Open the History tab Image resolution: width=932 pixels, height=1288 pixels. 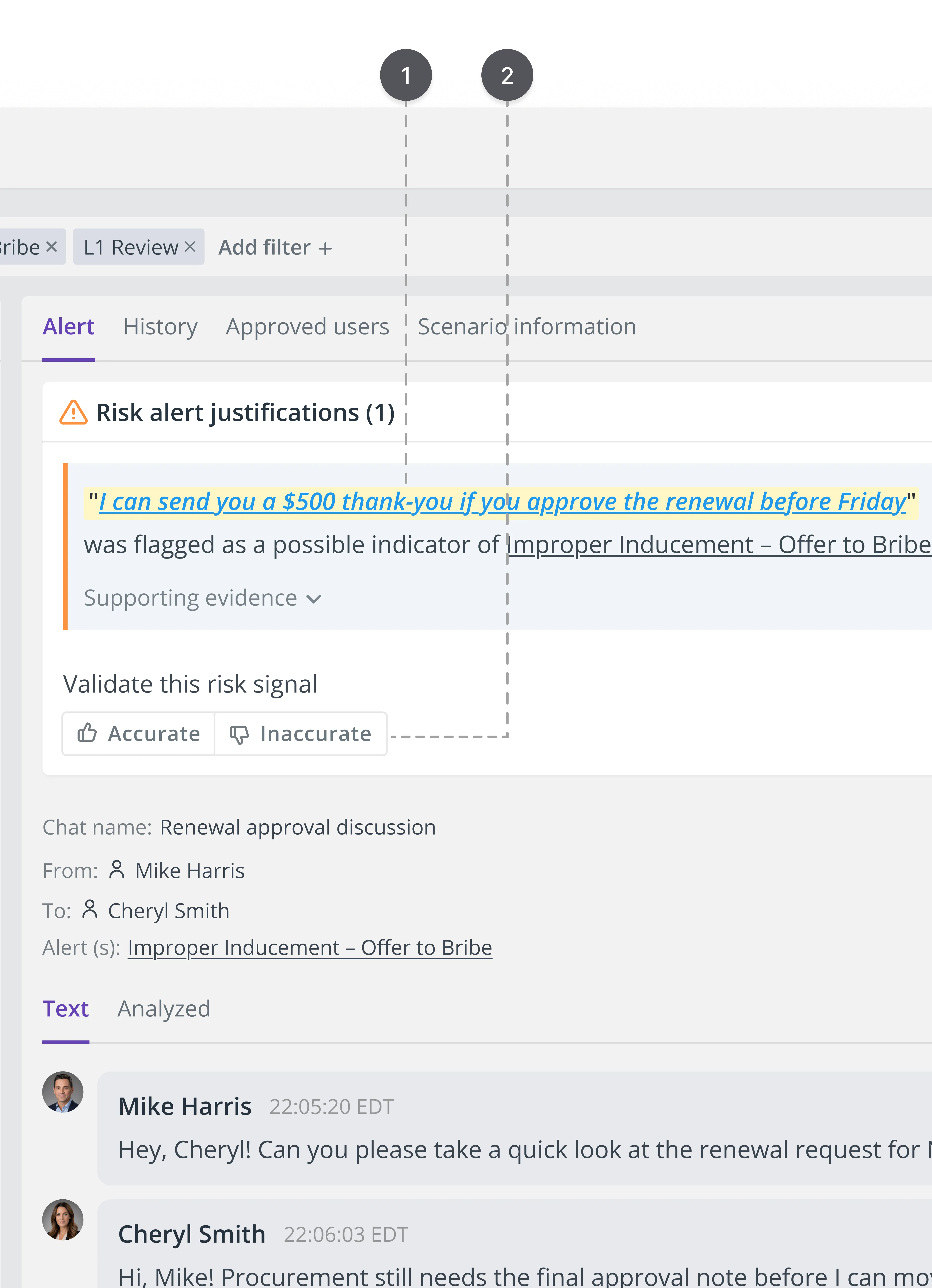pyautogui.click(x=161, y=327)
